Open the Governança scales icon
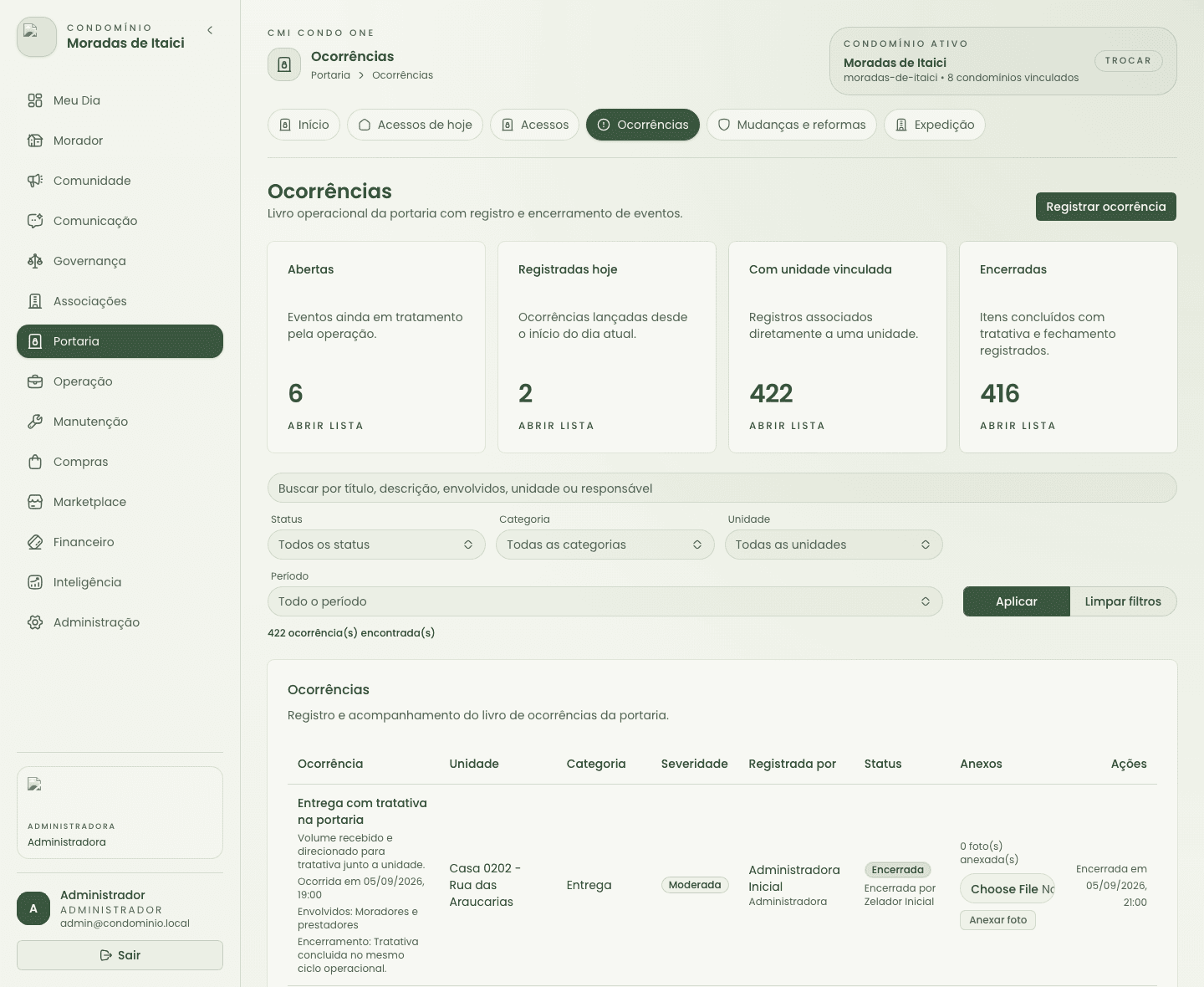Image resolution: width=1204 pixels, height=987 pixels. (35, 261)
